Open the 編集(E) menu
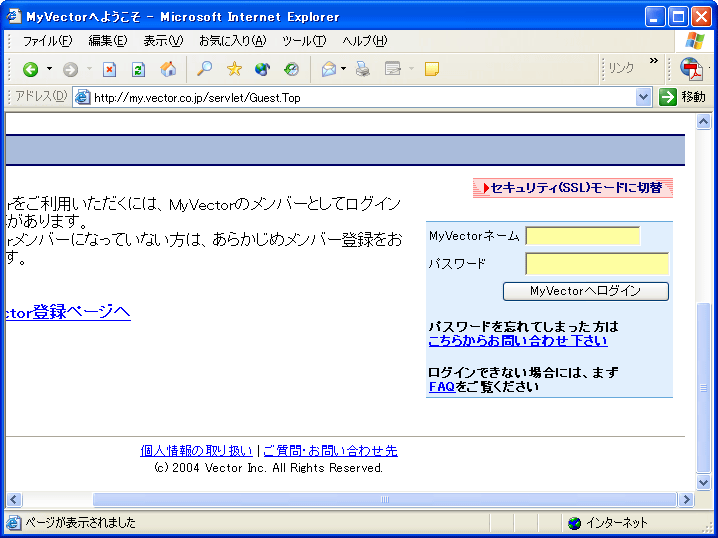 (x=108, y=41)
